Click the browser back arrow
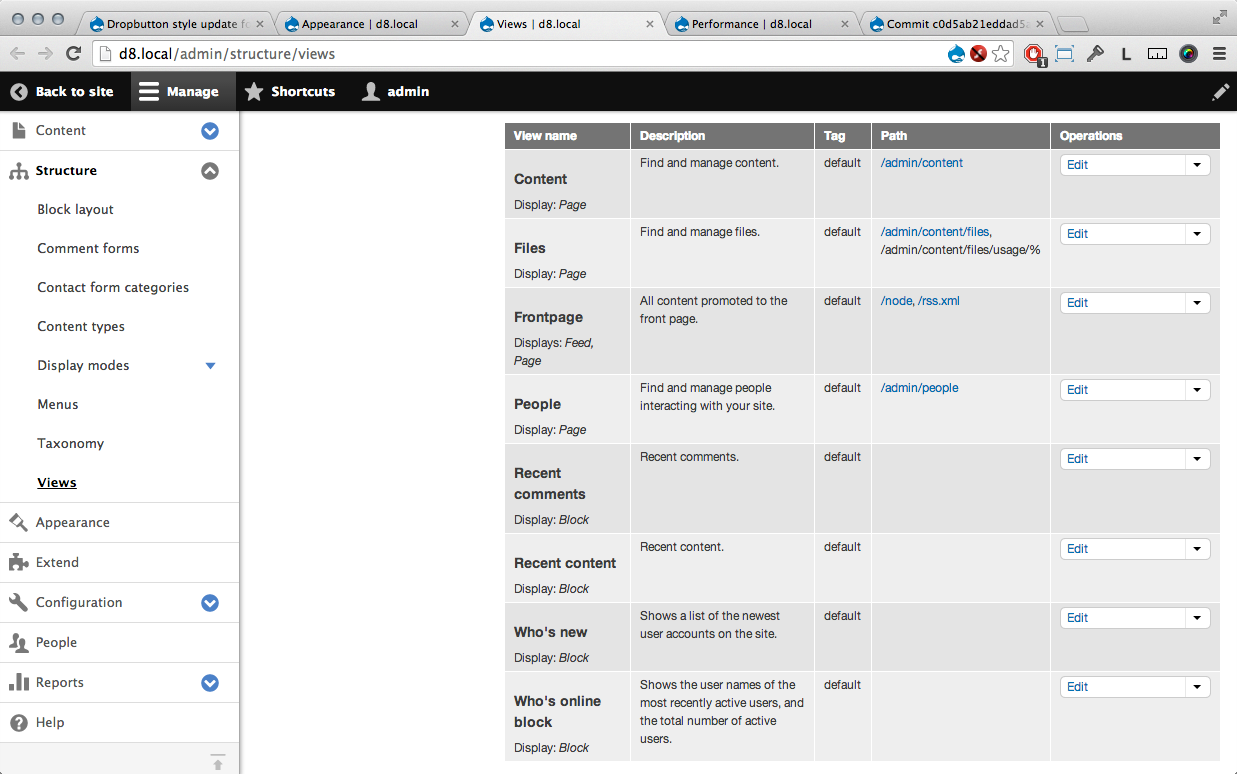The height and width of the screenshot is (774, 1237). [18, 54]
